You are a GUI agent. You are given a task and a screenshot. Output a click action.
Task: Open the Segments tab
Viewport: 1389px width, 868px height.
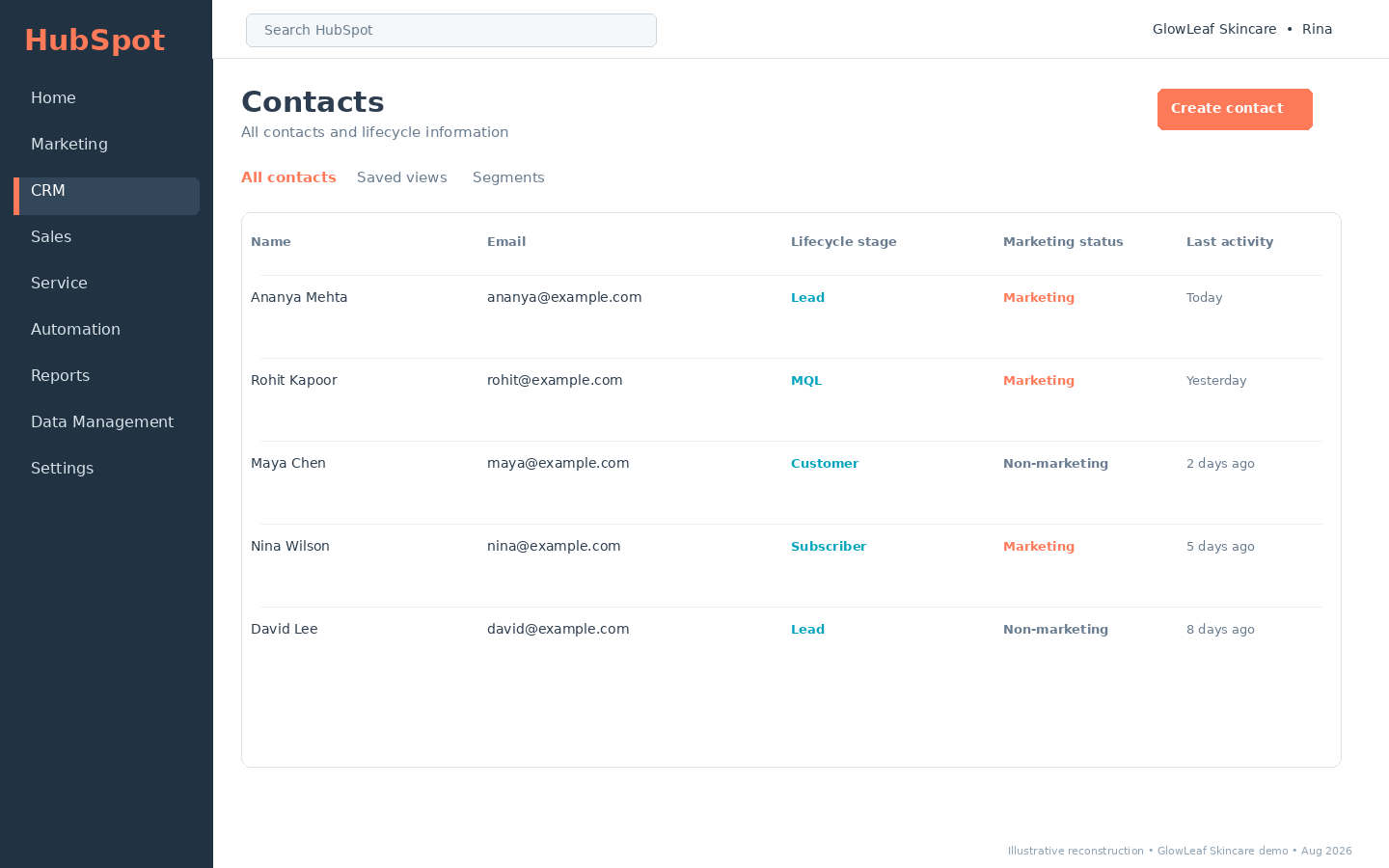pyautogui.click(x=508, y=177)
